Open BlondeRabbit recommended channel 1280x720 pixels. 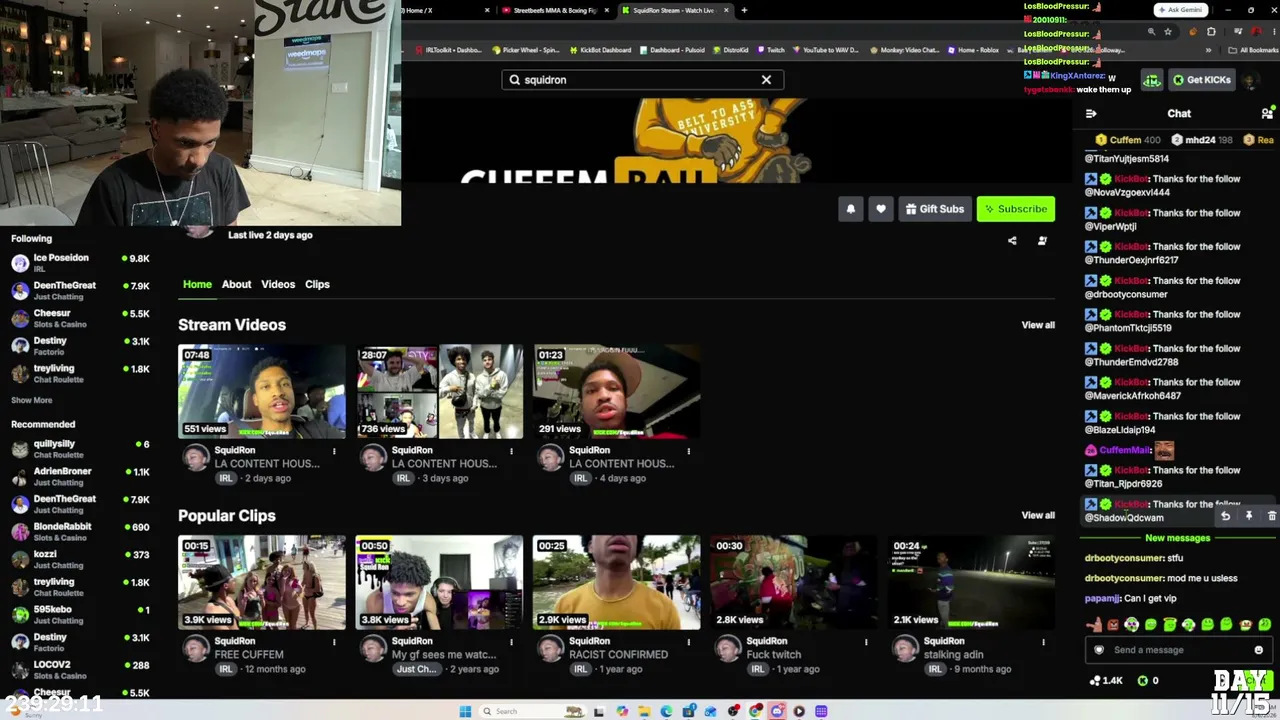click(x=80, y=532)
